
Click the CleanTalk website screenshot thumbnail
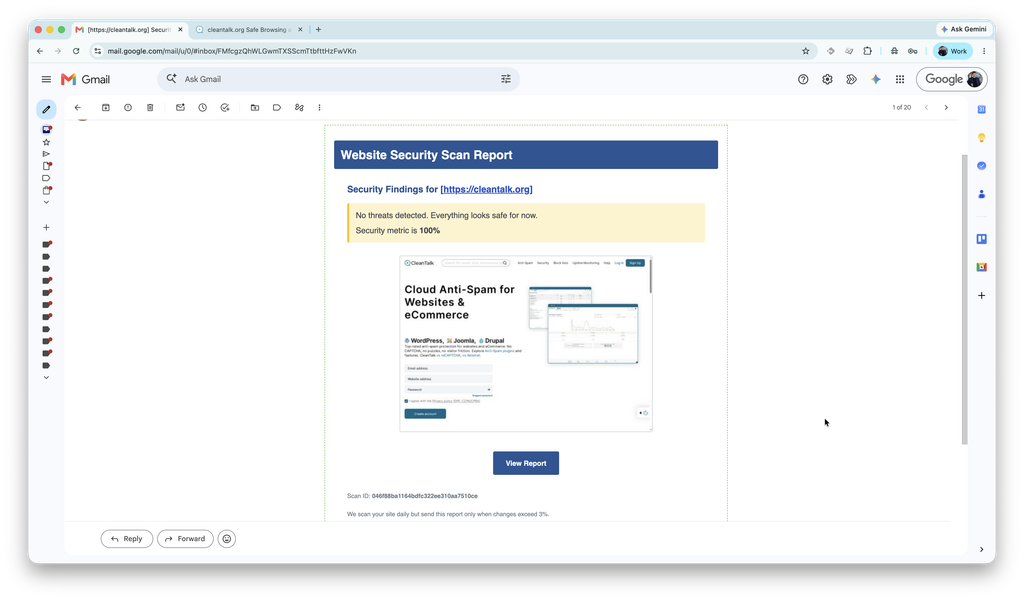tap(526, 344)
